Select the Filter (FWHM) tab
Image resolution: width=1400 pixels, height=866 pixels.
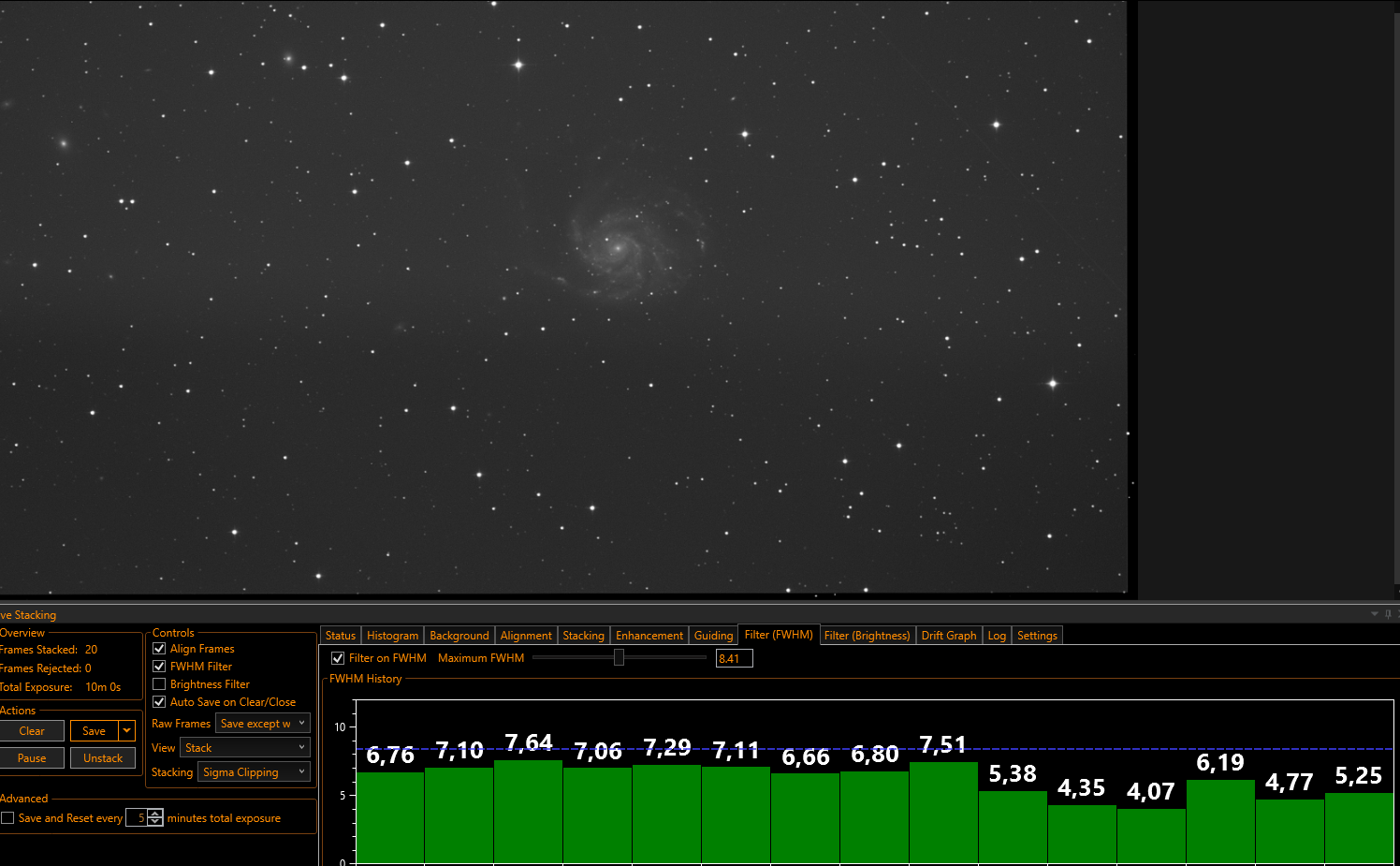pyautogui.click(x=779, y=635)
